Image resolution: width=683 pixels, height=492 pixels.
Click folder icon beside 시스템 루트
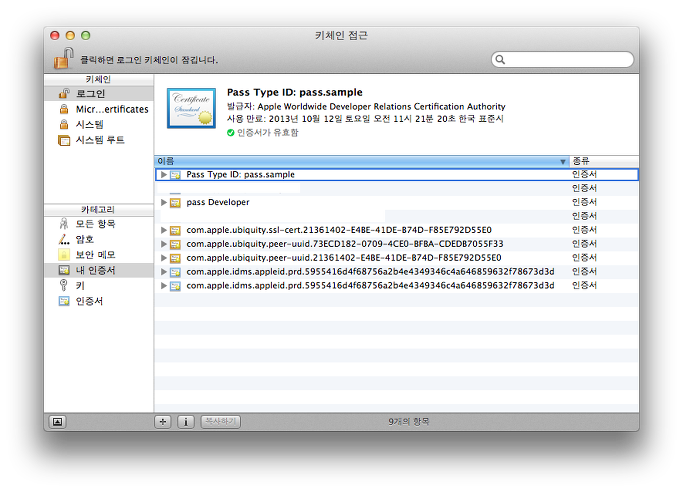tap(64, 140)
